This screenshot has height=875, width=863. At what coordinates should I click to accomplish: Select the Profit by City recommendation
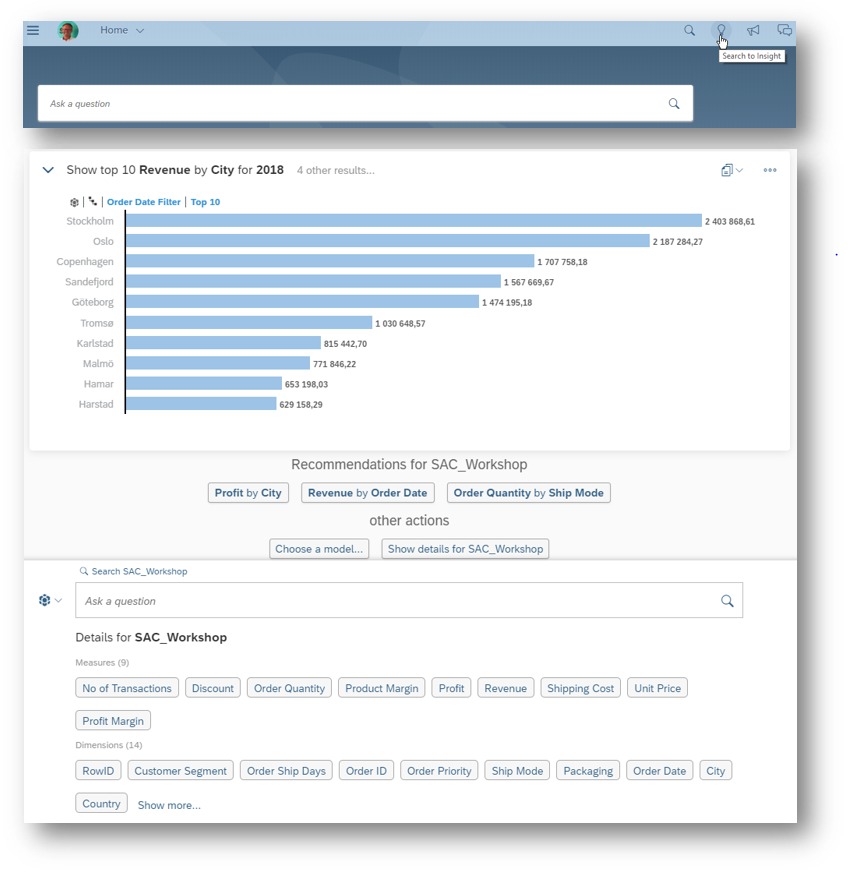[x=248, y=493]
